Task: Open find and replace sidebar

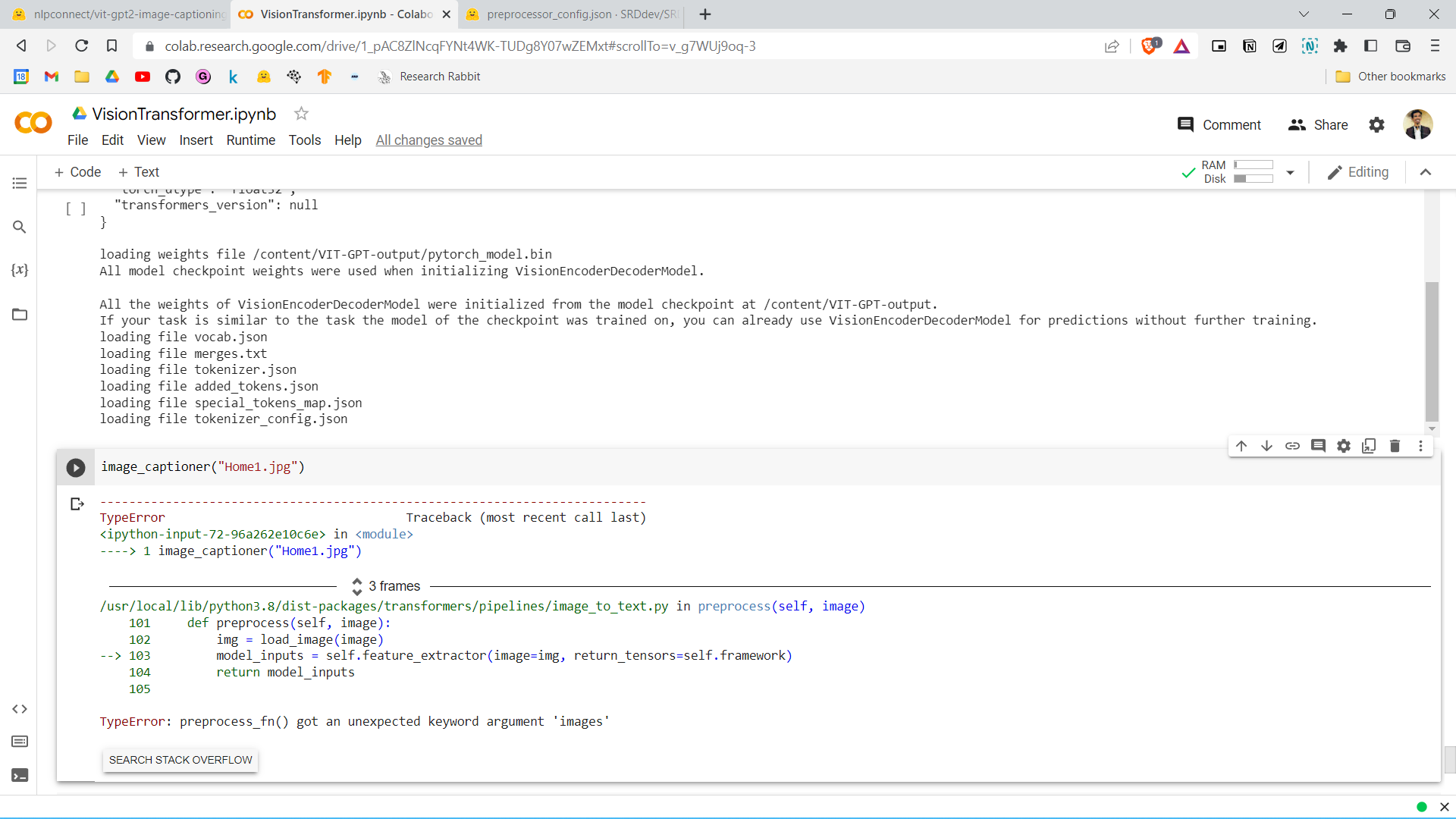Action: 20,227
